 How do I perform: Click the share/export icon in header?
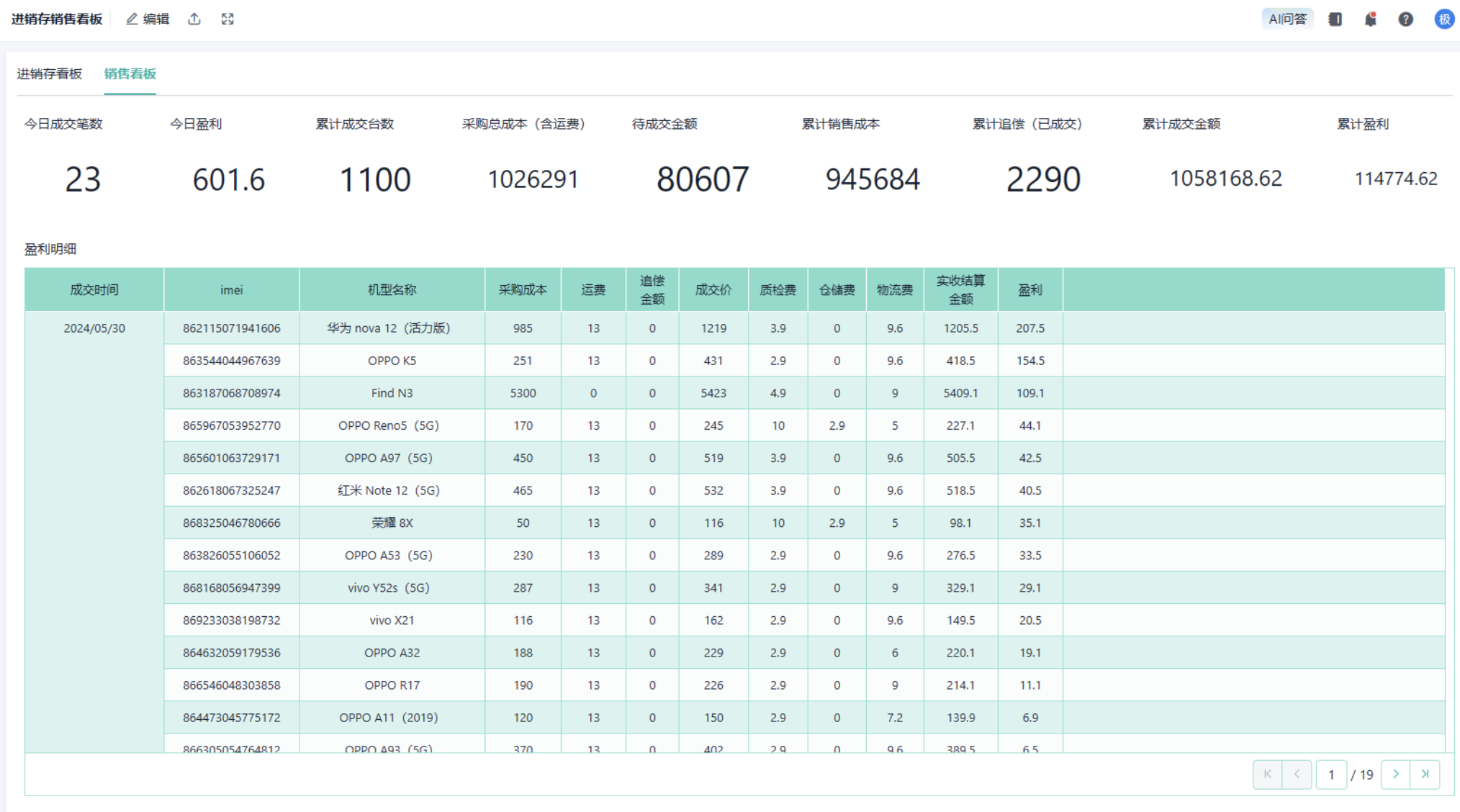(194, 19)
